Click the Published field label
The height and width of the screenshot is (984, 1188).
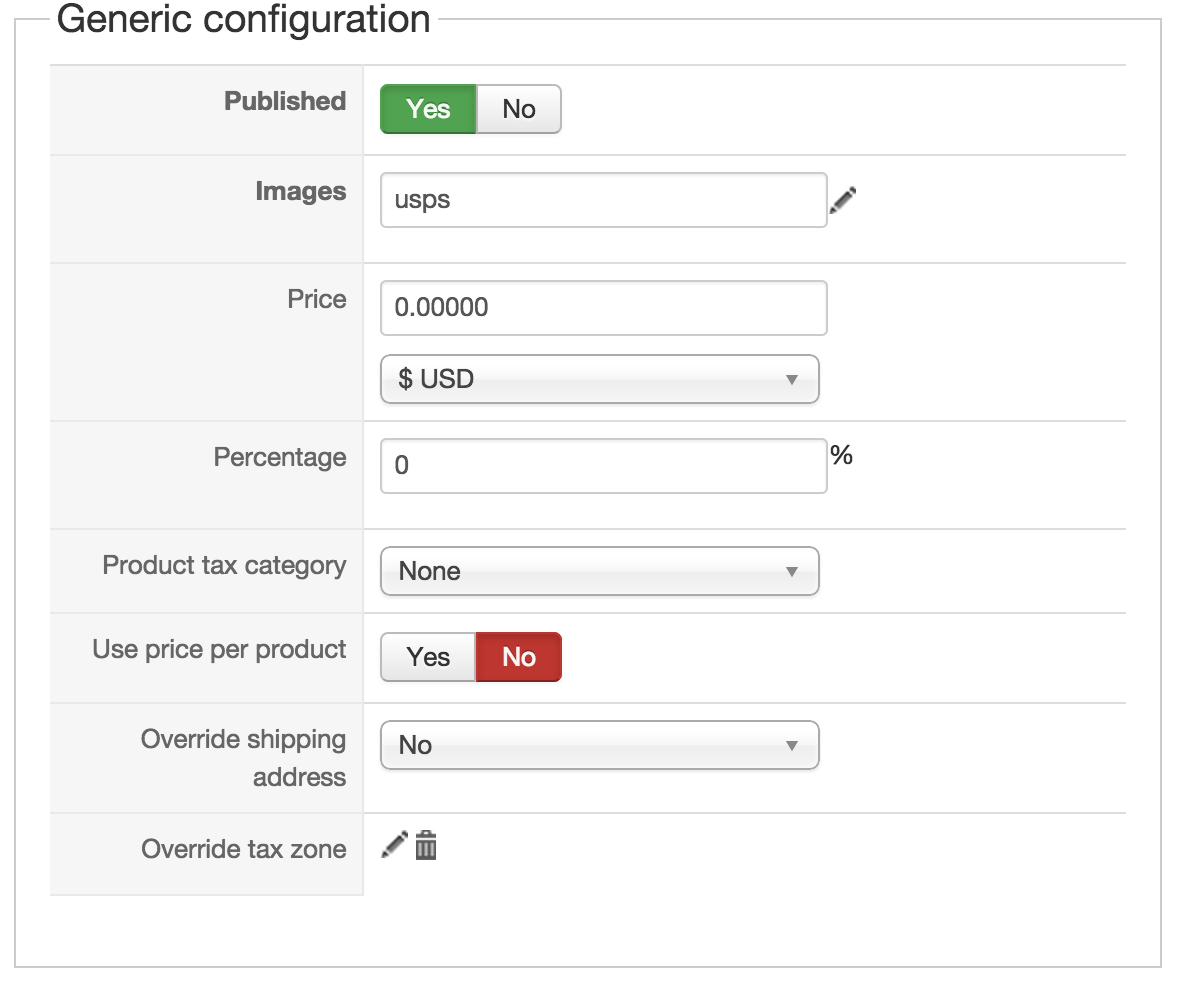click(285, 102)
